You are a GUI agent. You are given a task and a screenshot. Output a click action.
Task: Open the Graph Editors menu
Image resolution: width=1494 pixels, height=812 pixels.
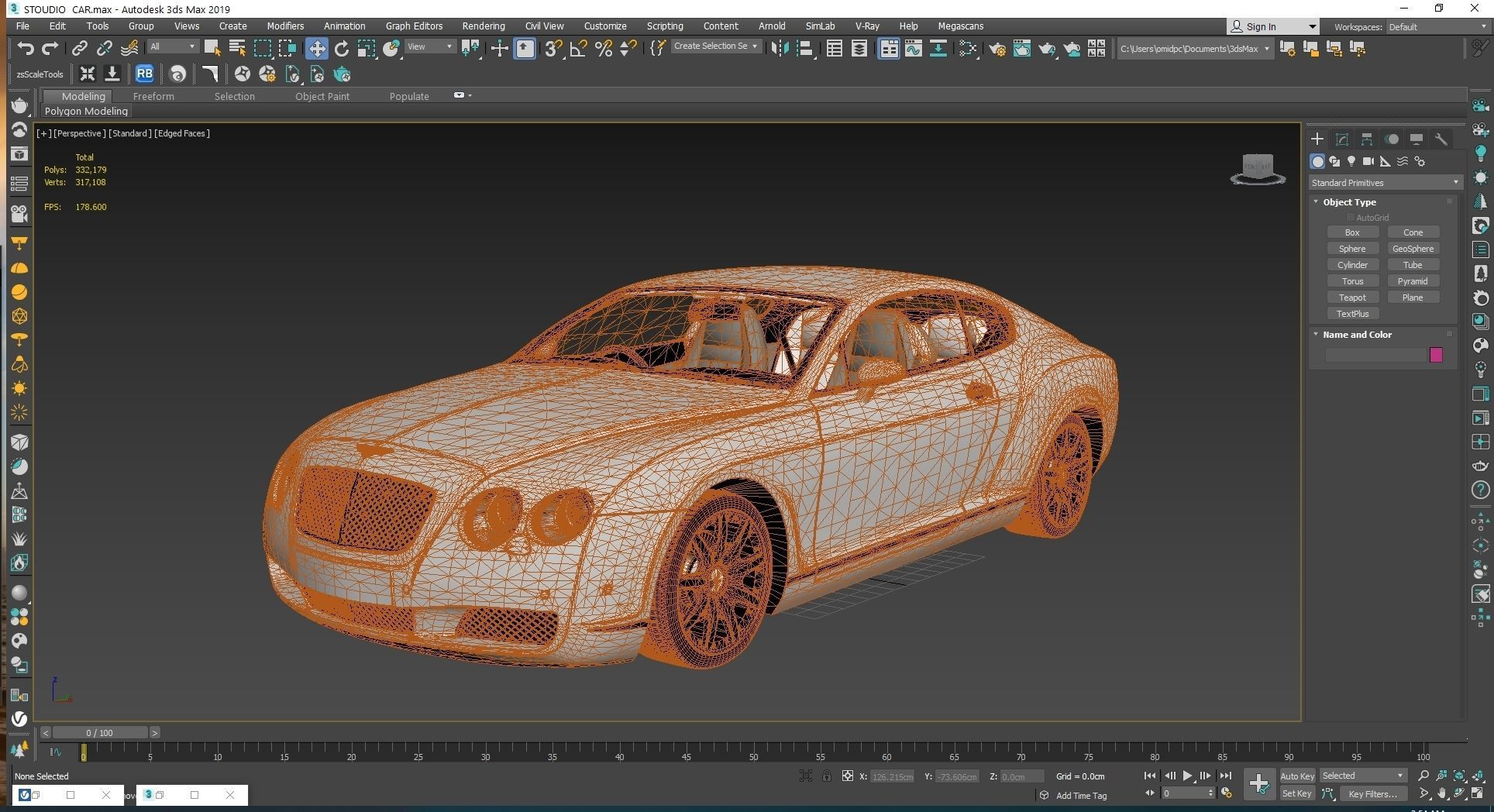click(415, 26)
